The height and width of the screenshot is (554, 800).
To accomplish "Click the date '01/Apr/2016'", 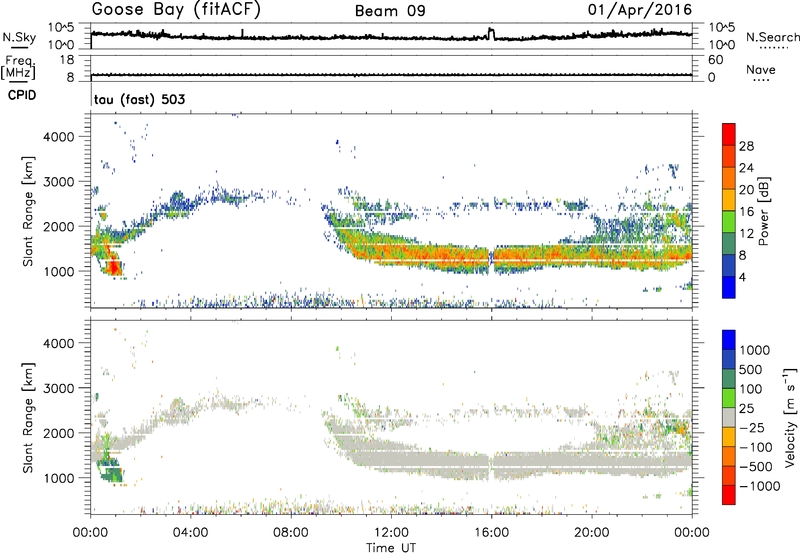I will [640, 10].
